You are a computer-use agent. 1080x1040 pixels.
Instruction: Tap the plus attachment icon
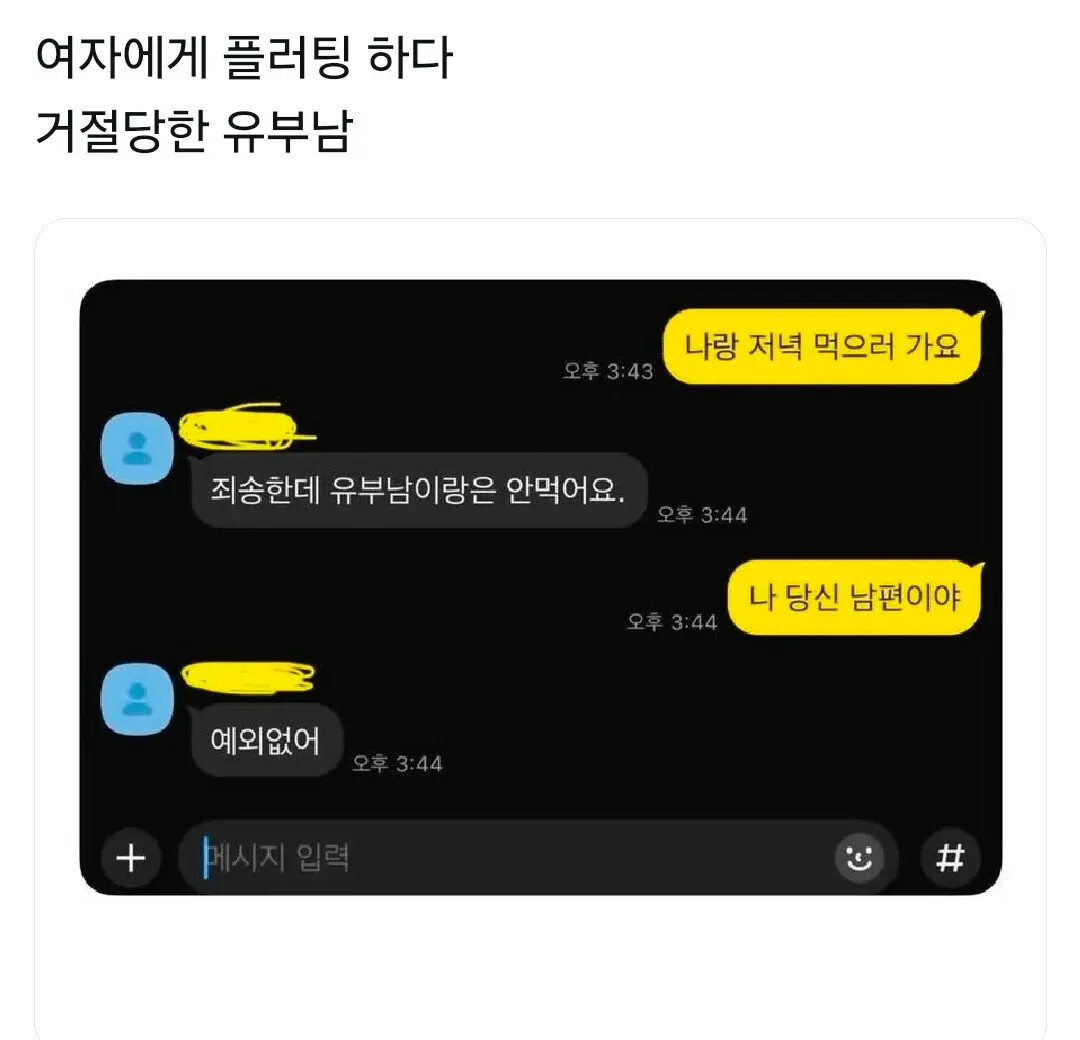pos(131,858)
